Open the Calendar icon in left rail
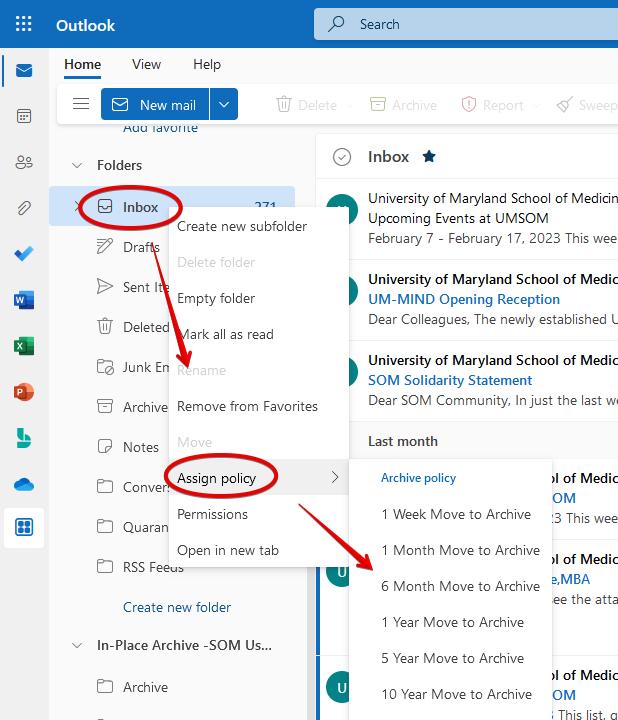Image resolution: width=618 pixels, height=720 pixels. point(24,116)
